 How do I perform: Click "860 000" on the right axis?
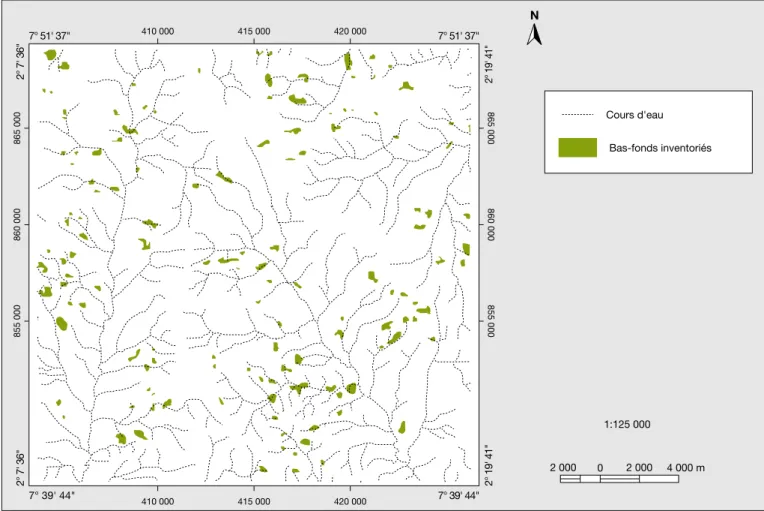tap(491, 224)
